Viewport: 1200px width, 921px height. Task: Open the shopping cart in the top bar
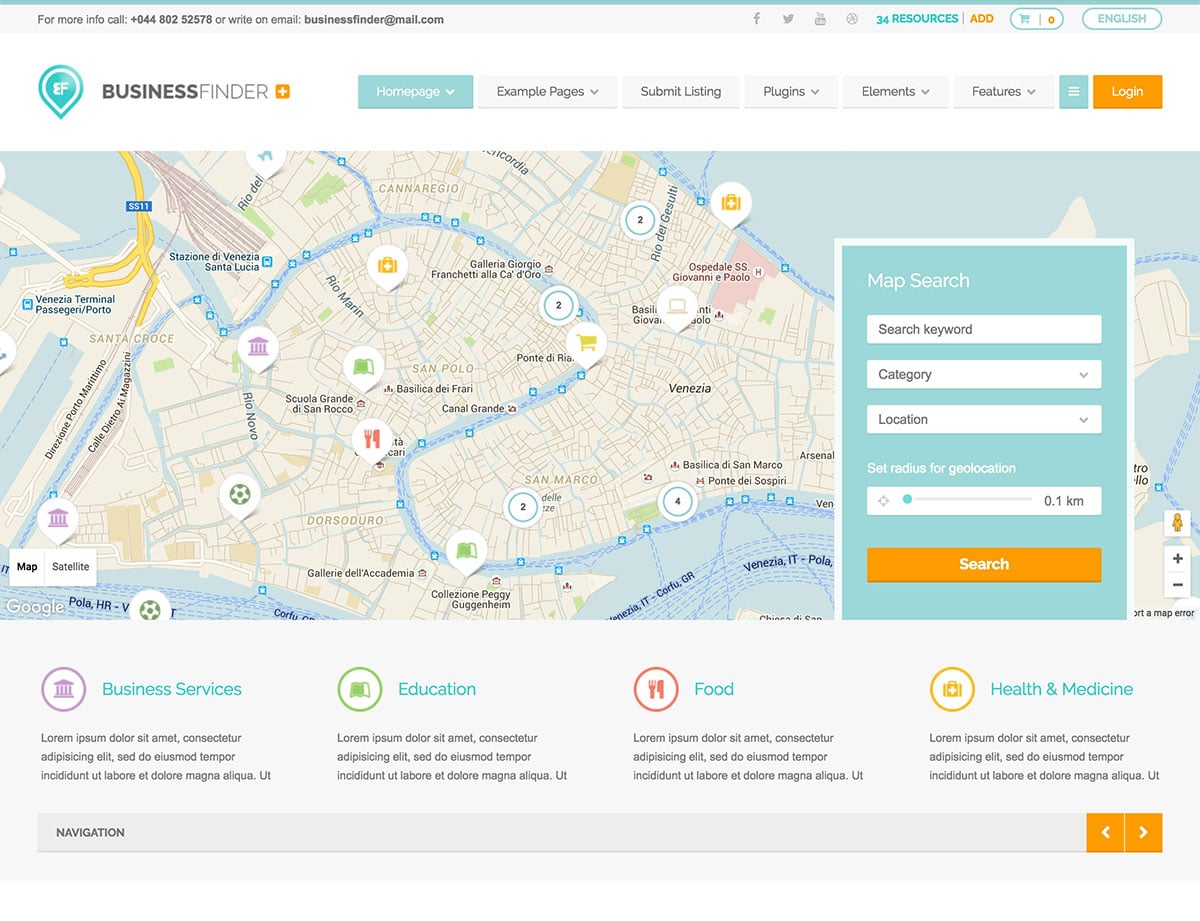[1036, 19]
